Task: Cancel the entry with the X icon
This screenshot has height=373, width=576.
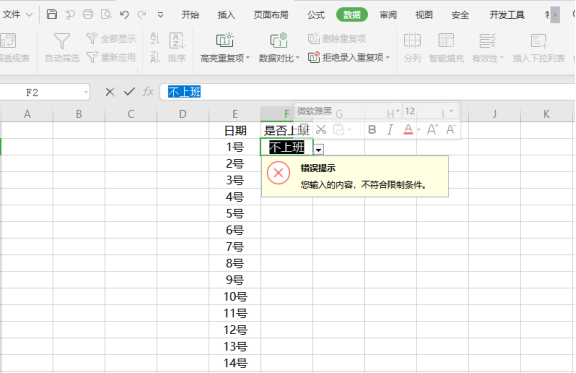Action: (110, 92)
